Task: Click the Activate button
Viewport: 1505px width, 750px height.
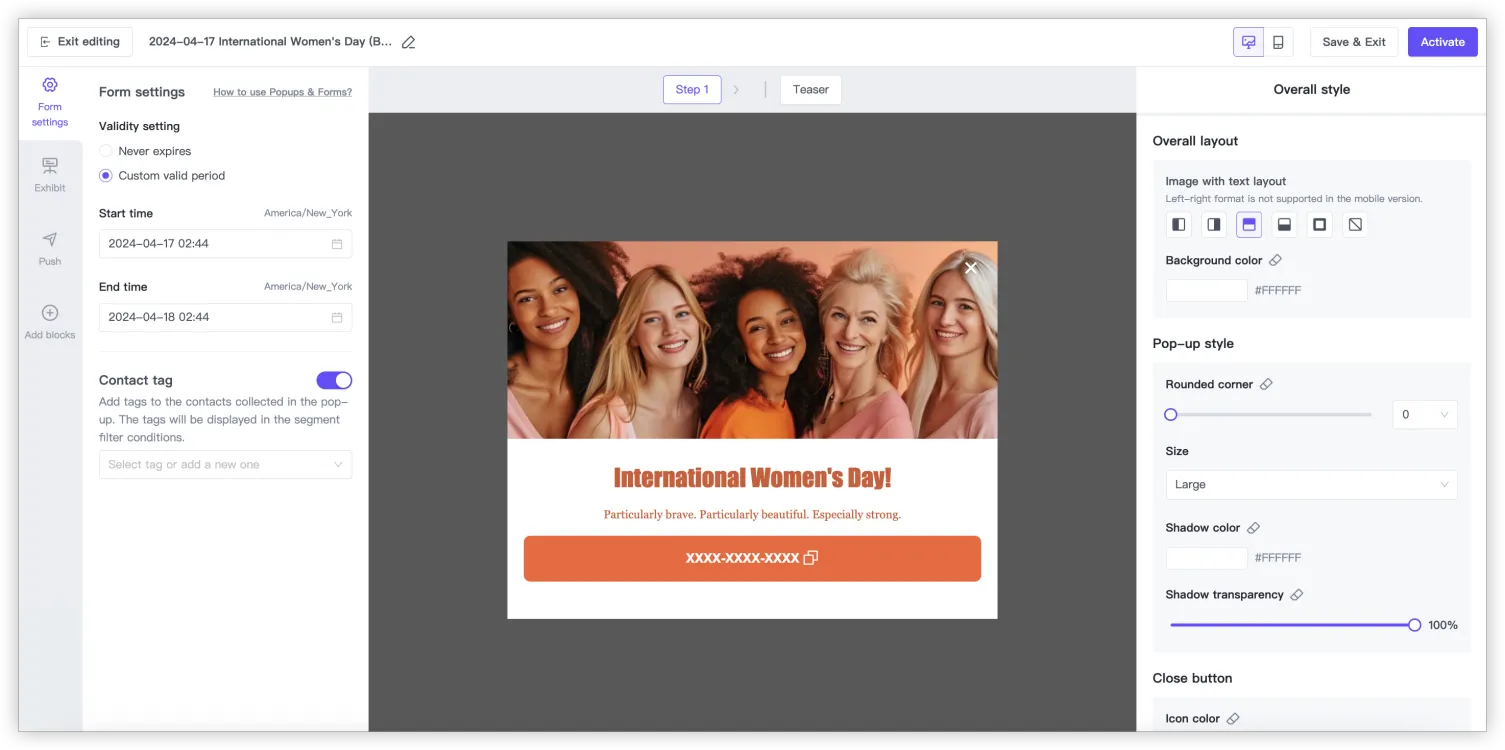Action: point(1442,42)
